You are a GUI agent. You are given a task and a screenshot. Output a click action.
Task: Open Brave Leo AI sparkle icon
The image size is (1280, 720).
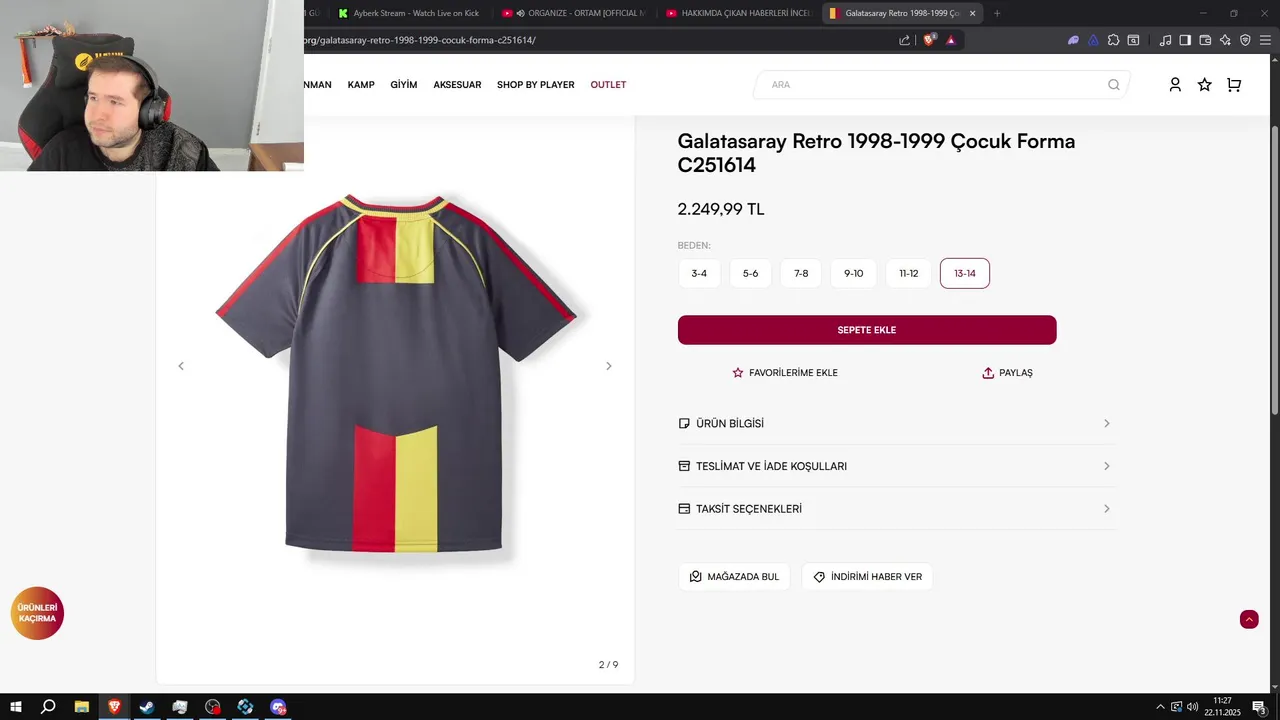[1225, 40]
